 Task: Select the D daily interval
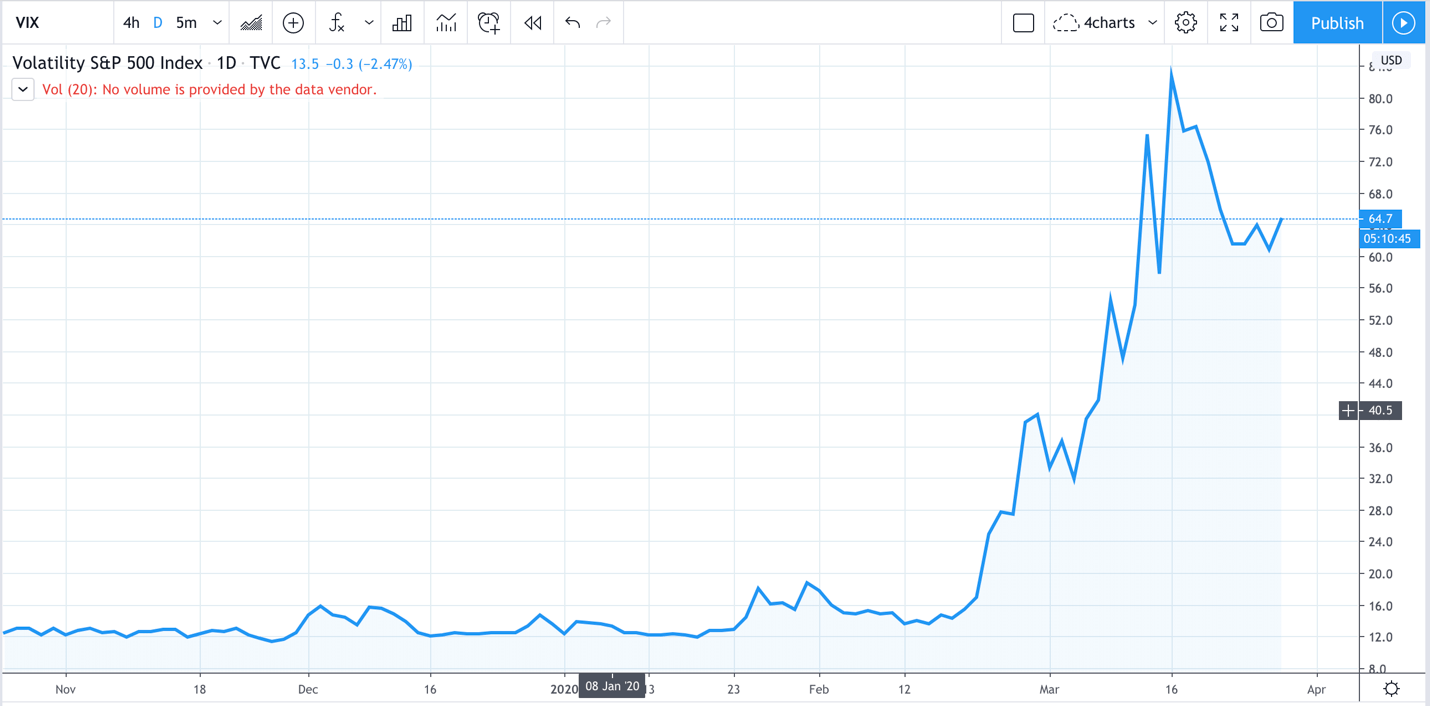point(157,22)
